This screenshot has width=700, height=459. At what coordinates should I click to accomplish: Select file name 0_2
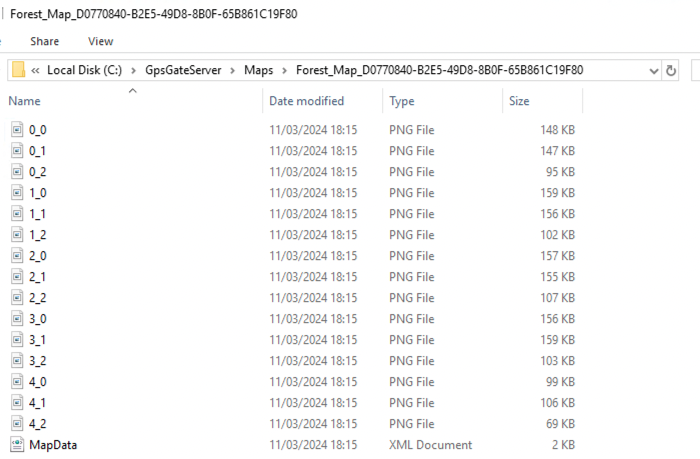38,172
